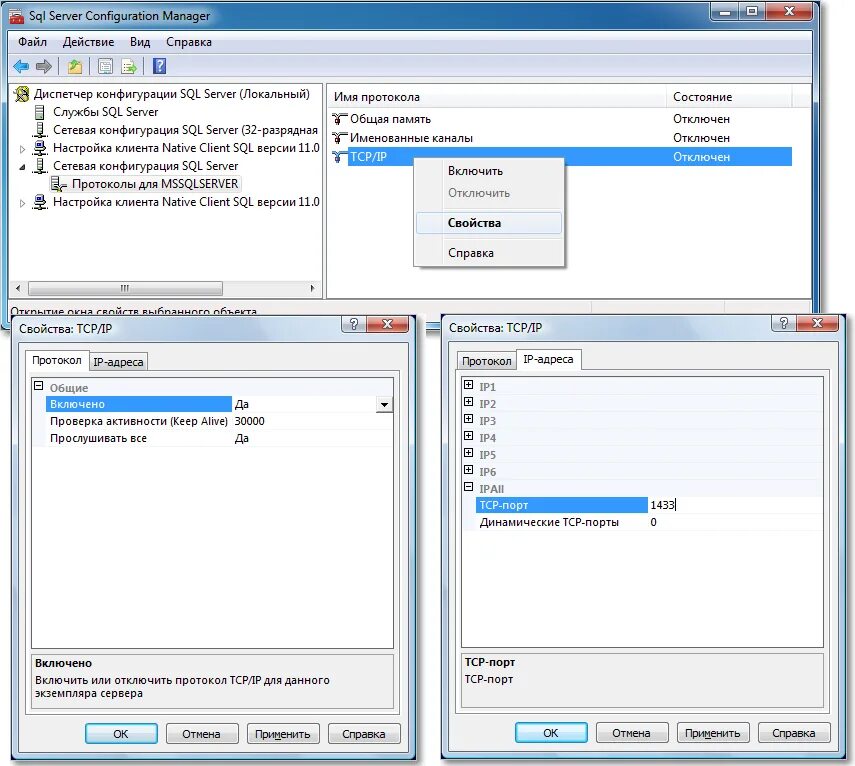Click the Forward arrow toolbar icon
The width and height of the screenshot is (855, 766).
pyautogui.click(x=44, y=67)
